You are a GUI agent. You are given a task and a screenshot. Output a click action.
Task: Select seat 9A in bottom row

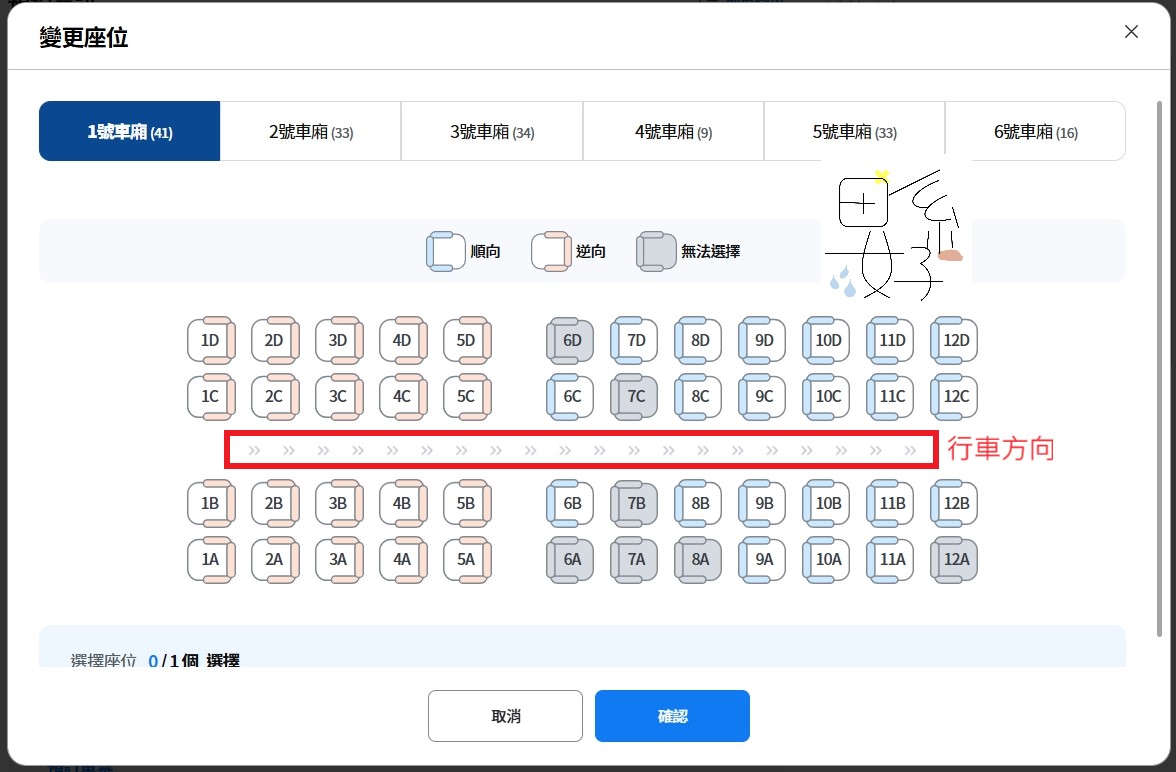(762, 560)
